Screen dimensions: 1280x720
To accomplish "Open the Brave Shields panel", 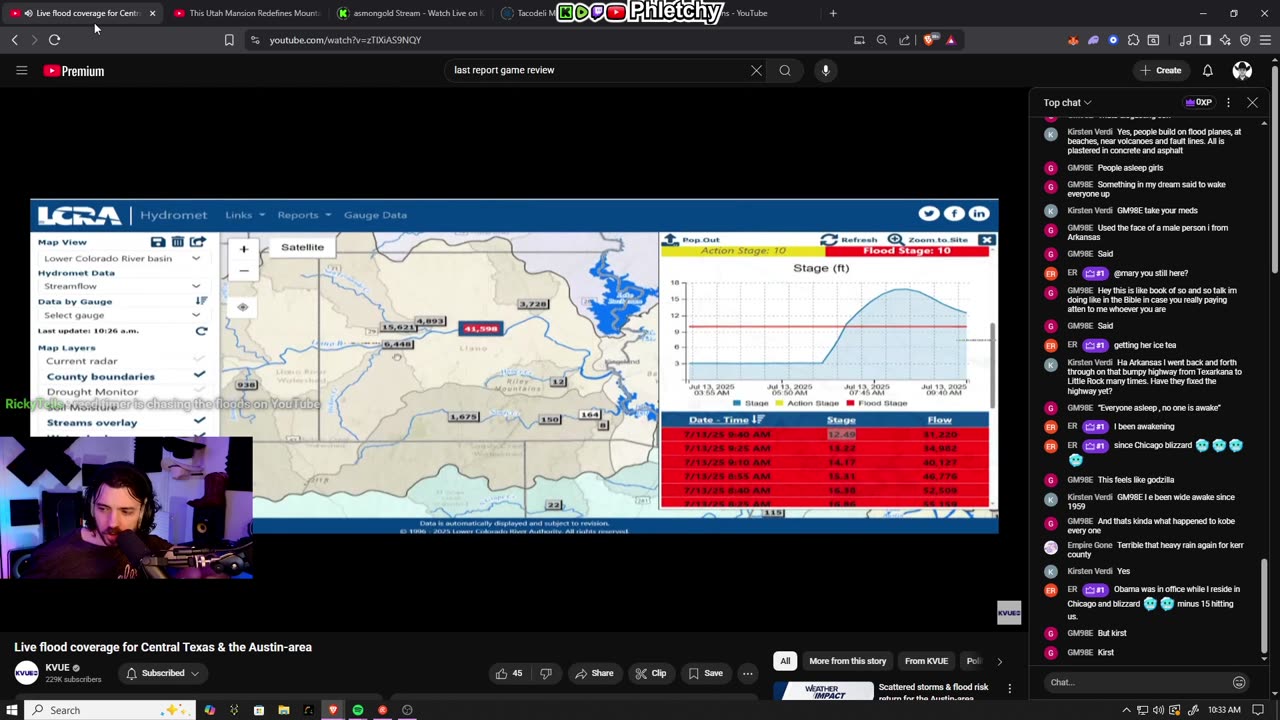I will coord(929,40).
